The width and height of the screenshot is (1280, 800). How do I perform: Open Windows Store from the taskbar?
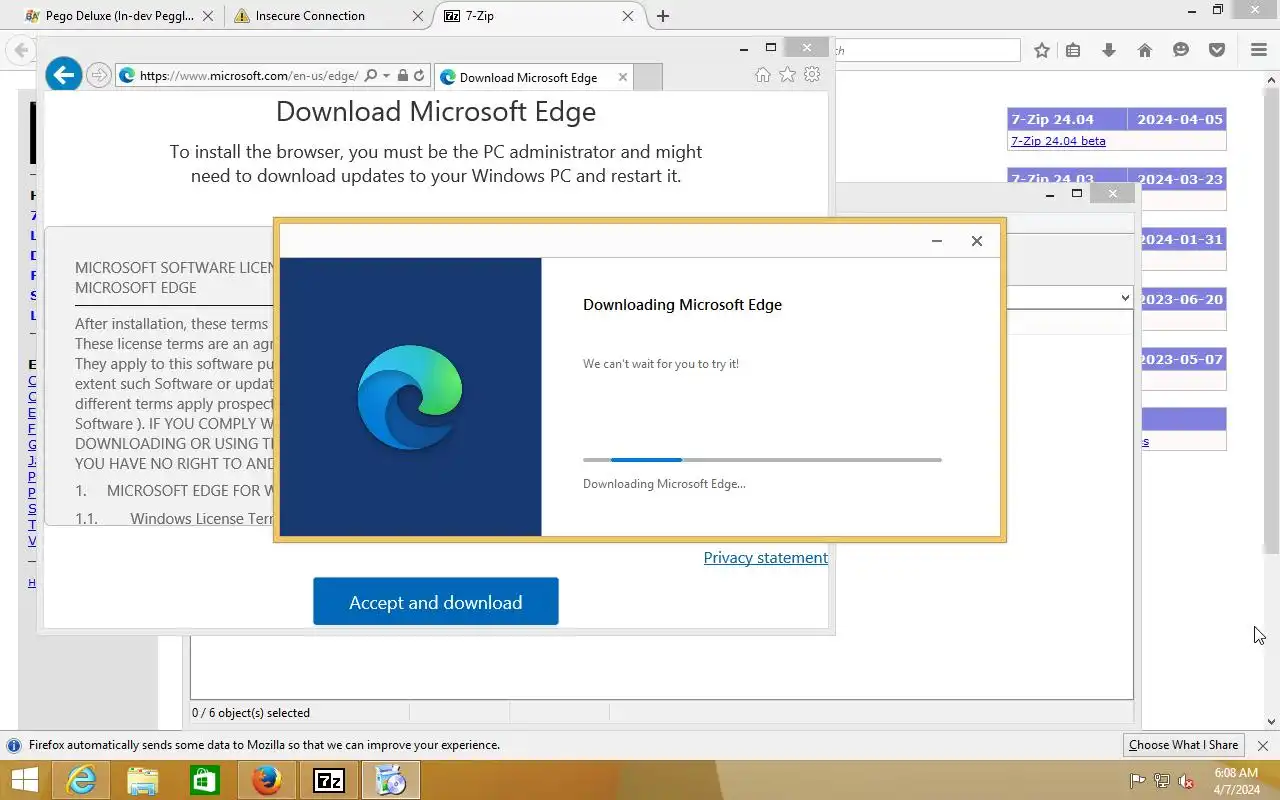click(205, 780)
